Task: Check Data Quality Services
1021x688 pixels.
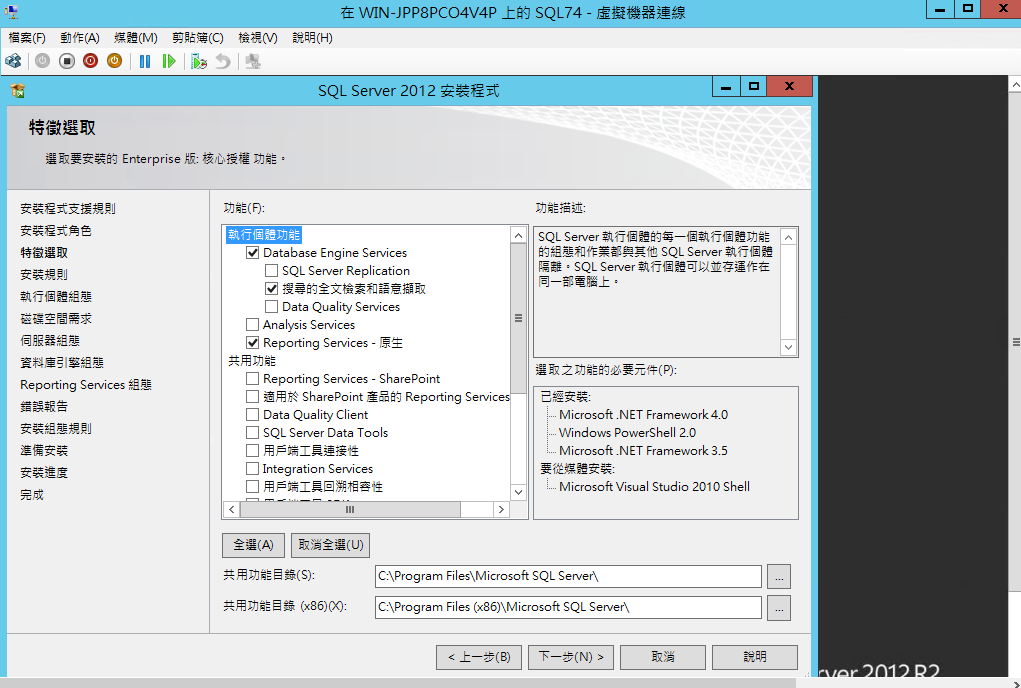Action: pos(272,307)
